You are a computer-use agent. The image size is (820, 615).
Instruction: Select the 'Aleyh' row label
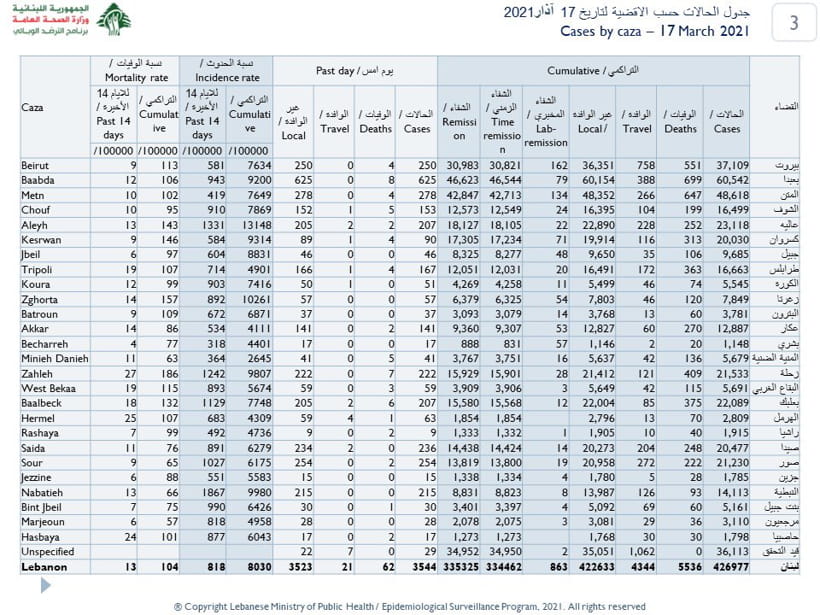(x=34, y=225)
